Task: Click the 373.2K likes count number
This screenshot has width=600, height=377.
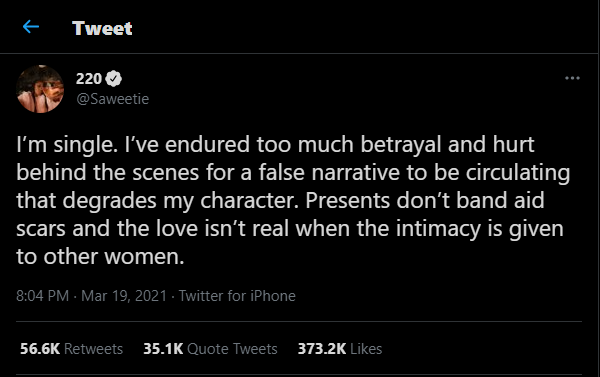Action: pos(322,349)
